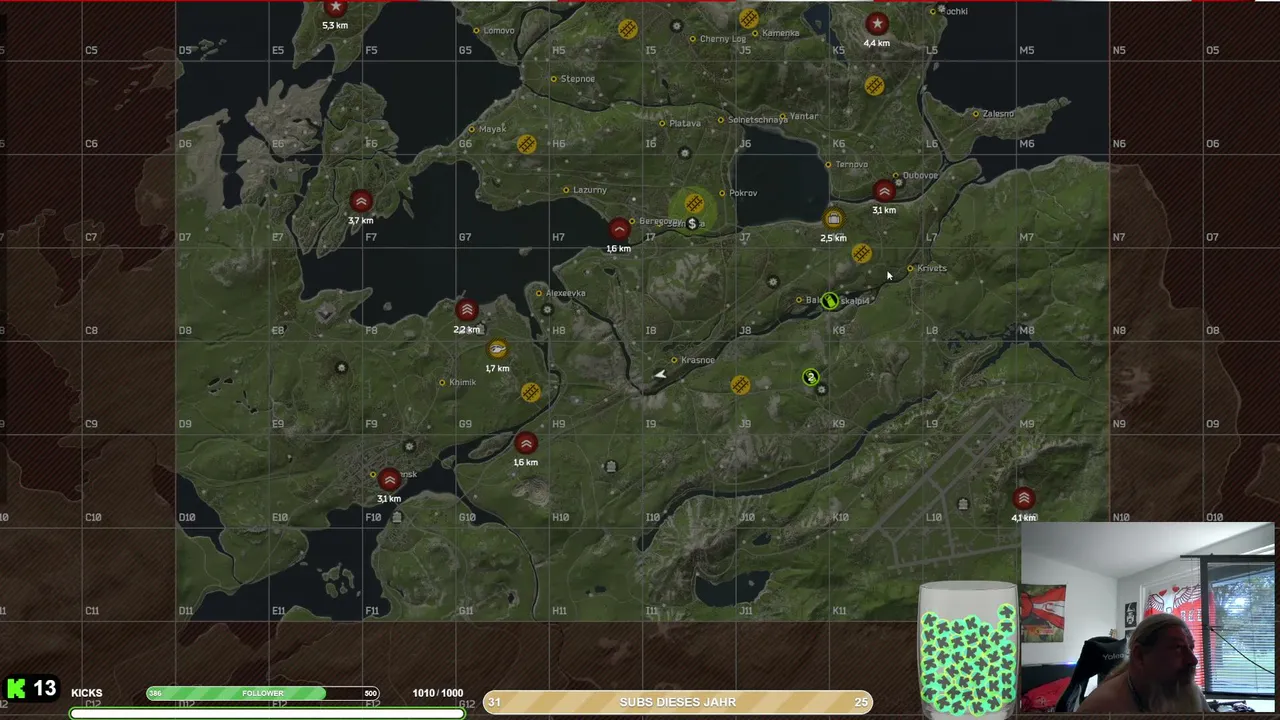Image resolution: width=1280 pixels, height=720 pixels.
Task: Select the red triple-chevron marker labeled 2,2 km
Action: click(x=466, y=310)
